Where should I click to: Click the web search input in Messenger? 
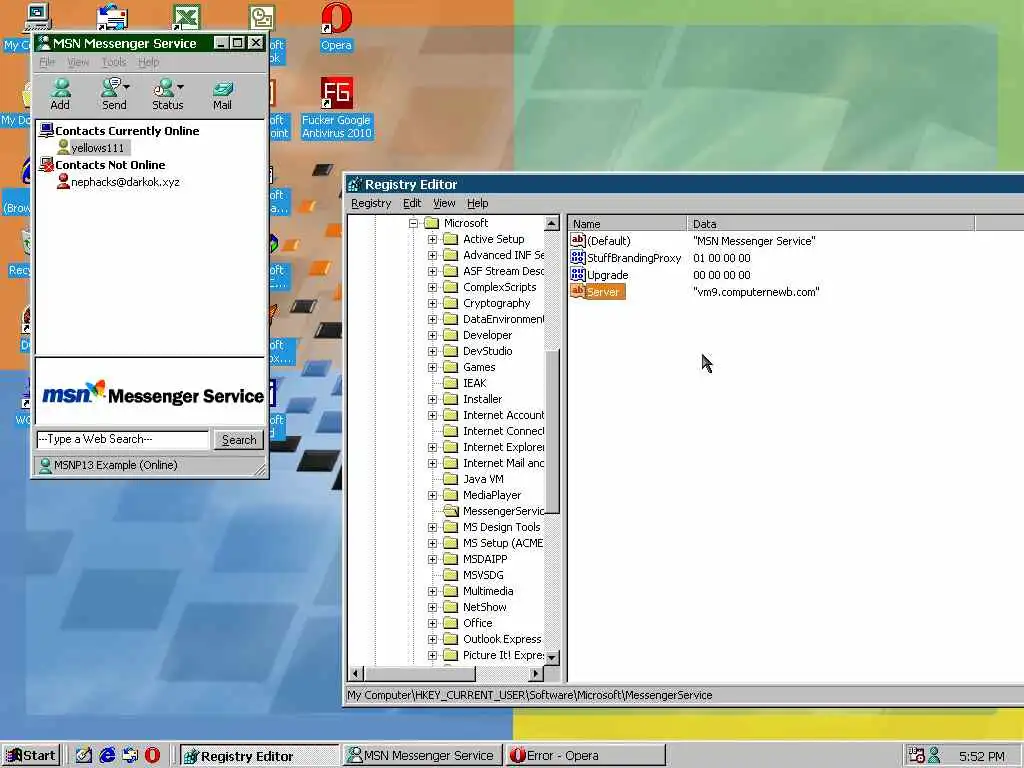coord(122,440)
